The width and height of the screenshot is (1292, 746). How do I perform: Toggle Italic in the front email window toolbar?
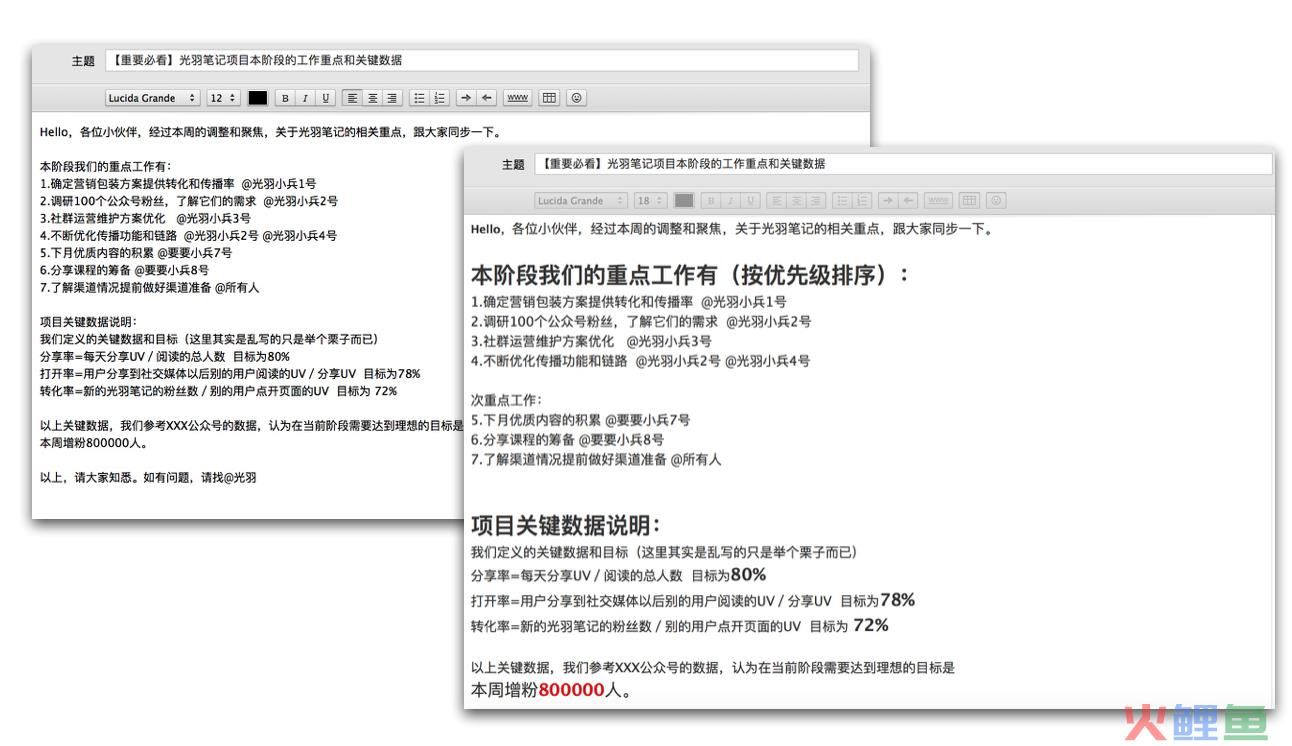(x=729, y=201)
